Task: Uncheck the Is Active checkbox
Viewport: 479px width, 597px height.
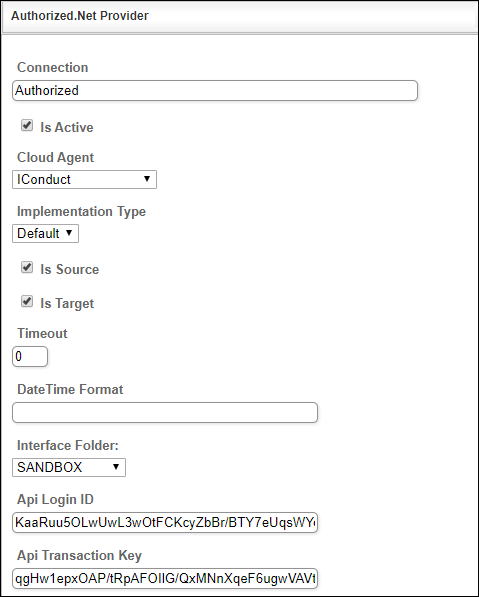Action: click(x=27, y=125)
